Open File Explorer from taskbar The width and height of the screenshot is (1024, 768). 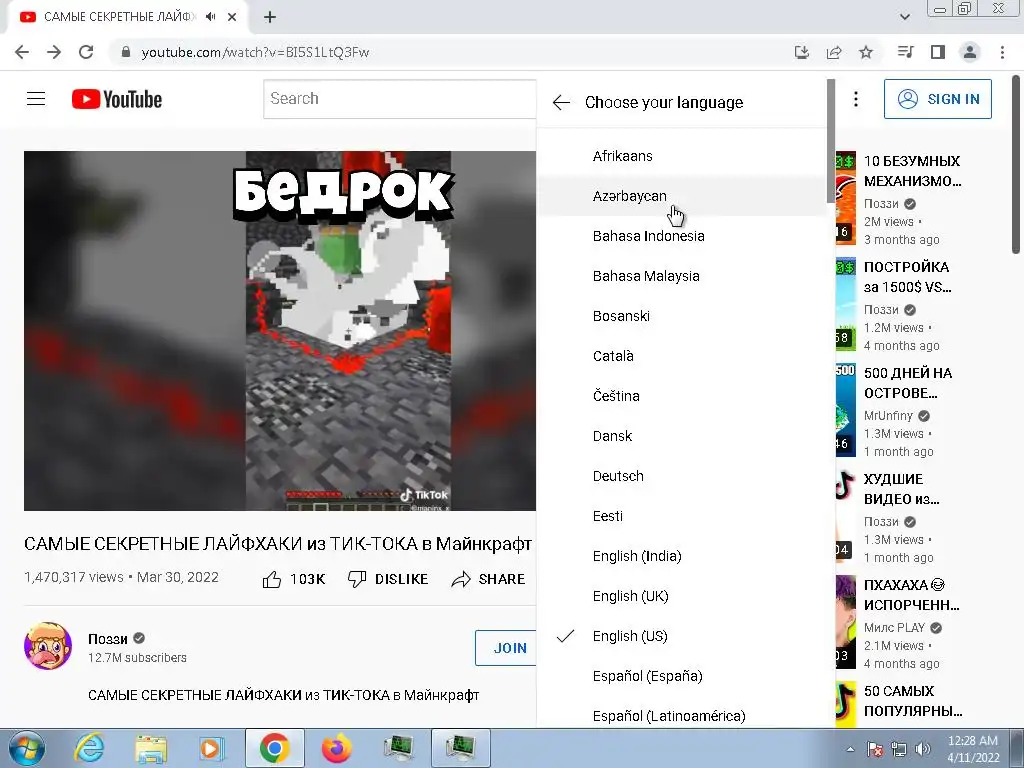click(152, 748)
